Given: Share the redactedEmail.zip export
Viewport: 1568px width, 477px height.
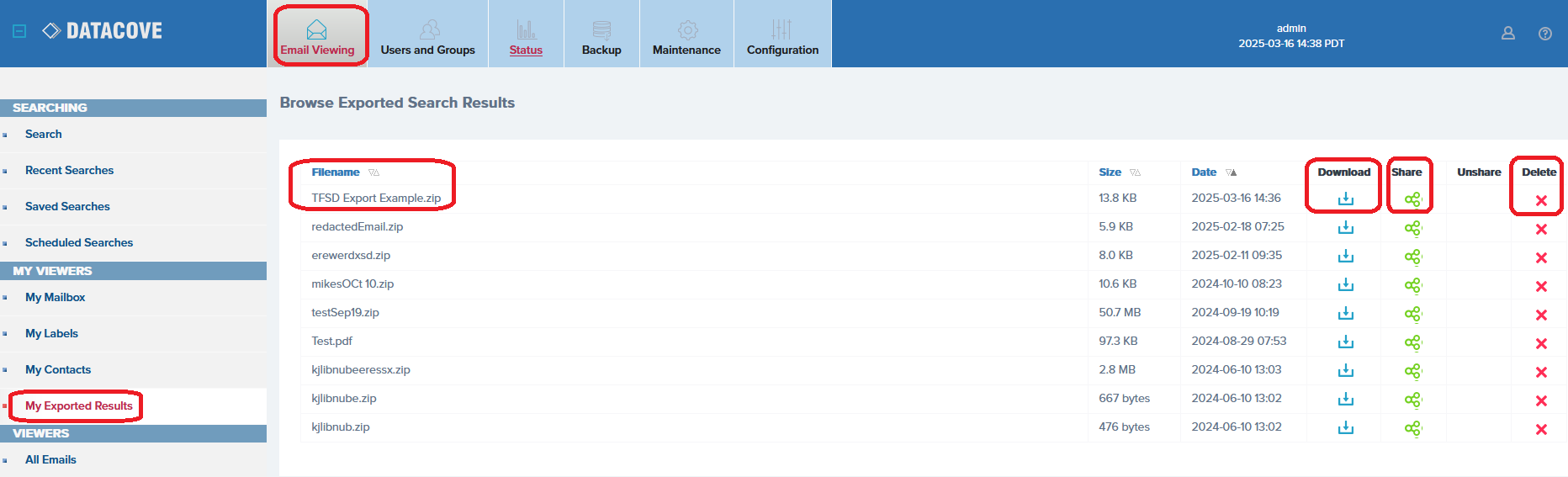Looking at the screenshot, I should click(x=1412, y=228).
